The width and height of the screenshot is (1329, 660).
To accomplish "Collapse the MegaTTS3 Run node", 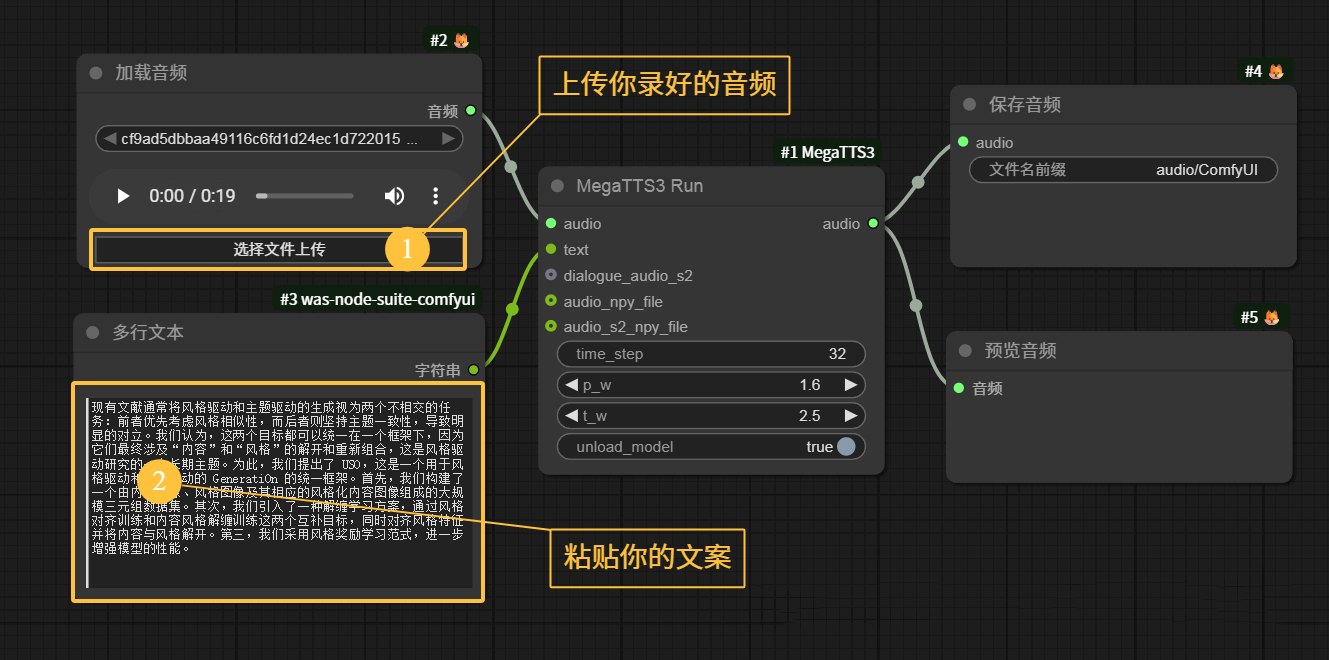I will pos(558,186).
